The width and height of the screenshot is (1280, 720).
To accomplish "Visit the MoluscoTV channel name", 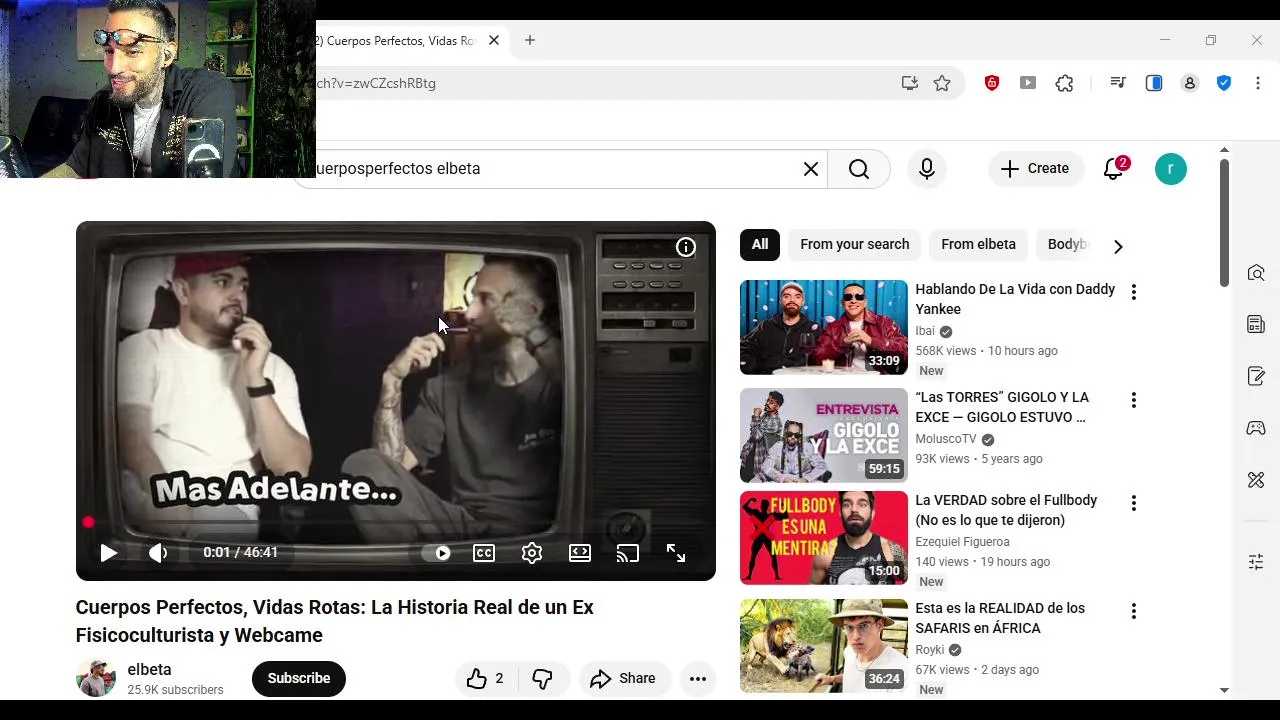I will (x=946, y=439).
